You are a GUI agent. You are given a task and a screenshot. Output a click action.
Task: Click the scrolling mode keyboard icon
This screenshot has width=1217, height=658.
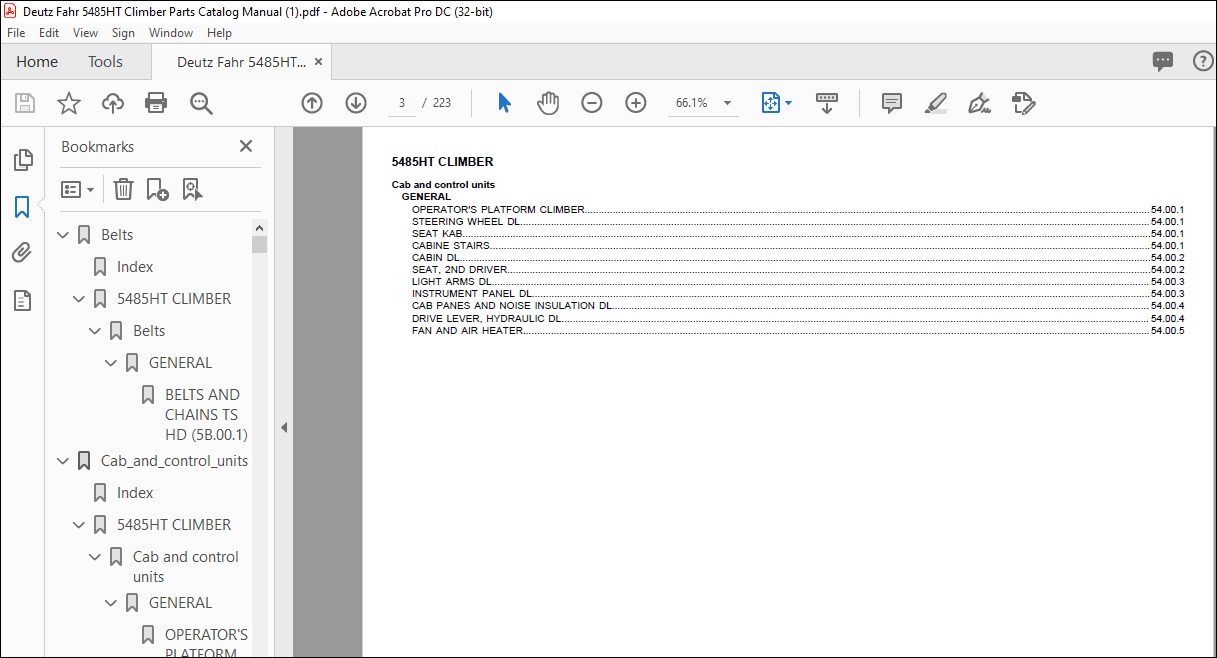pyautogui.click(x=827, y=103)
